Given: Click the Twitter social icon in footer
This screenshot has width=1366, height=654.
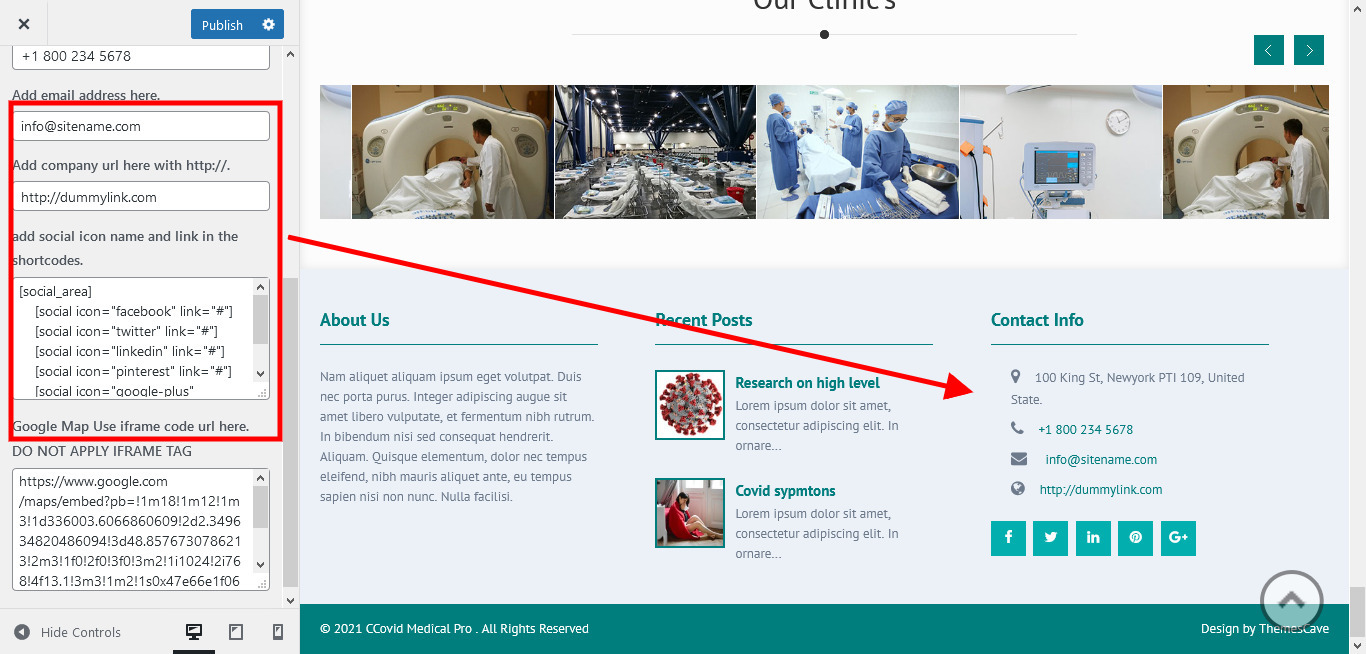Looking at the screenshot, I should 1051,538.
